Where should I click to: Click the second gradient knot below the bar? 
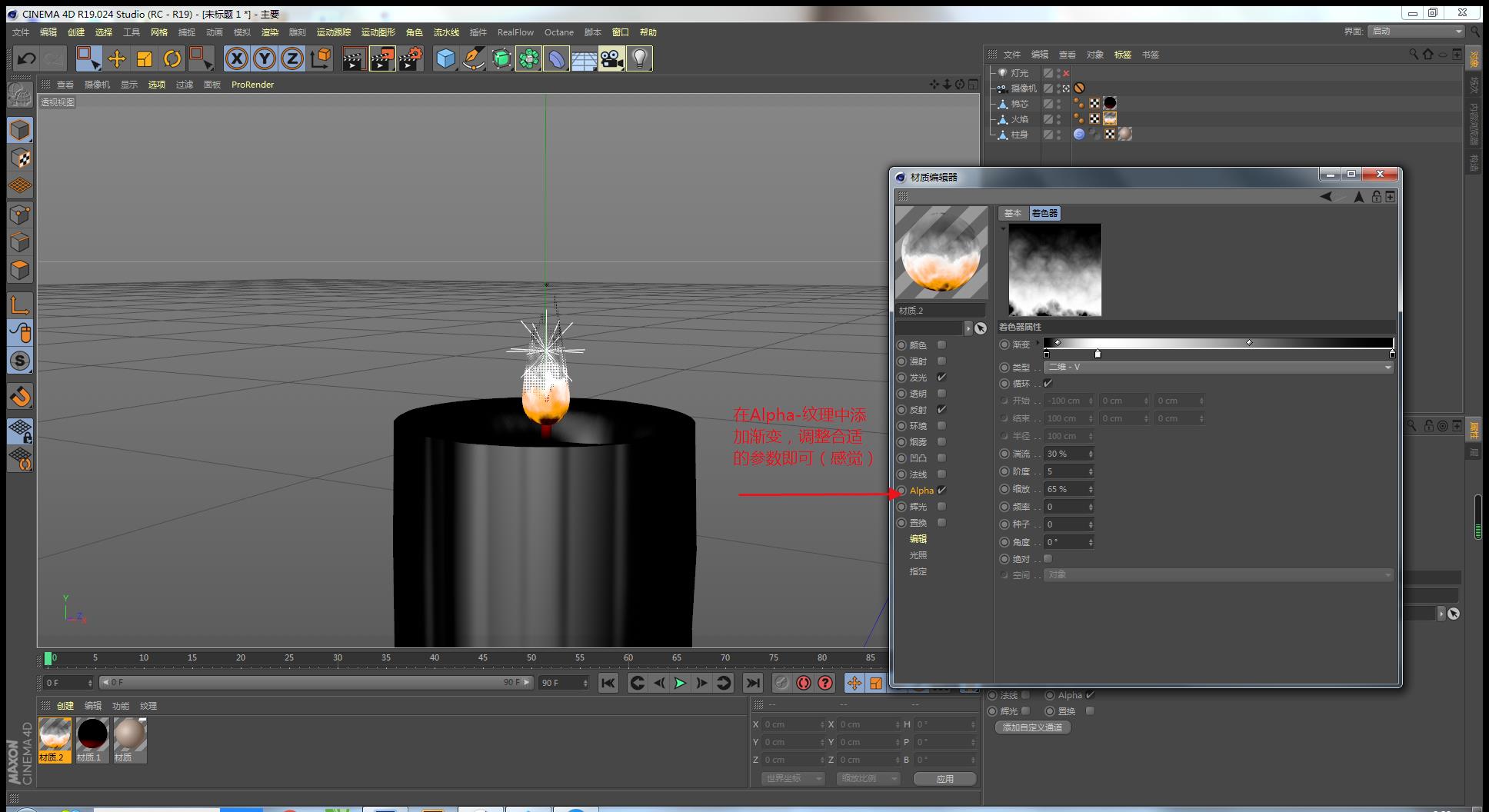pos(1098,354)
